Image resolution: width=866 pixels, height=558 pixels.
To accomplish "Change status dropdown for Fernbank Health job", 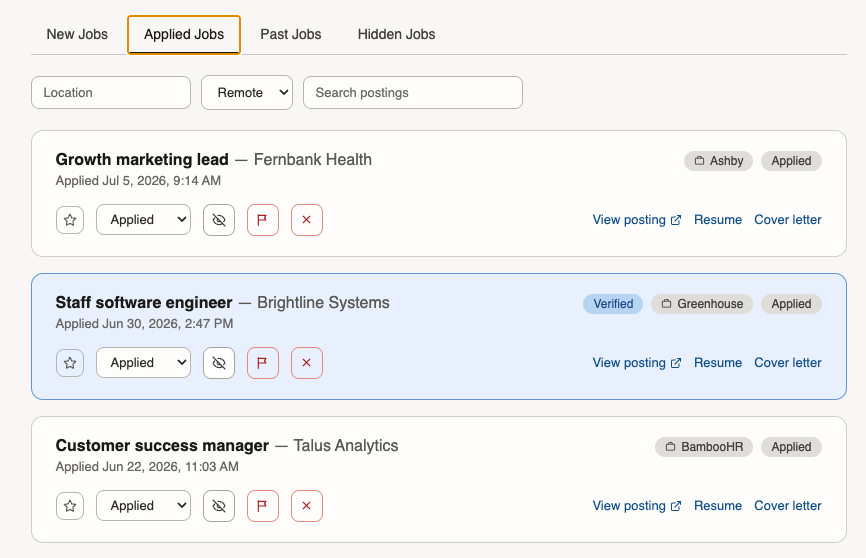I will (144, 220).
